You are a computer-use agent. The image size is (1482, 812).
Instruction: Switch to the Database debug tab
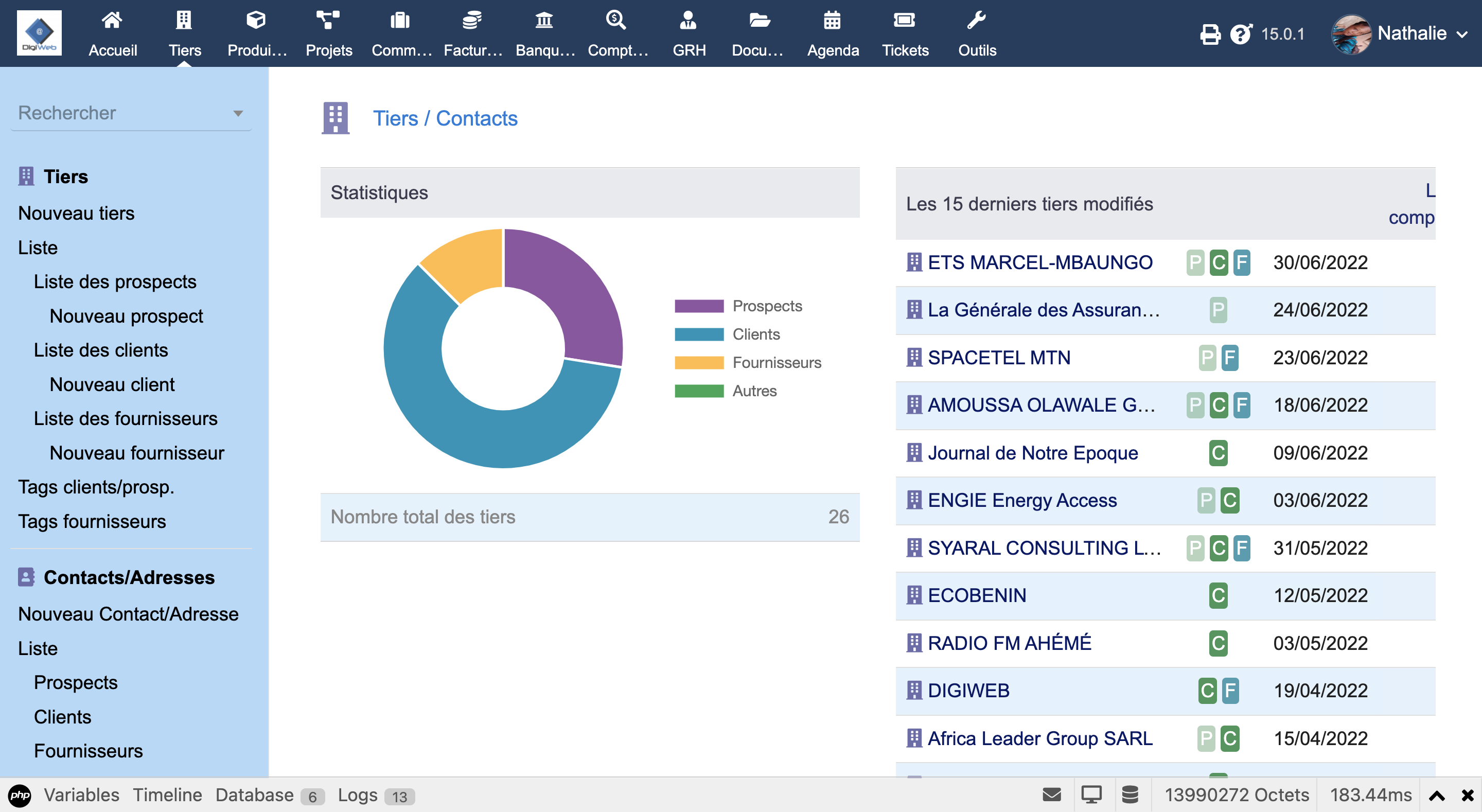[254, 795]
